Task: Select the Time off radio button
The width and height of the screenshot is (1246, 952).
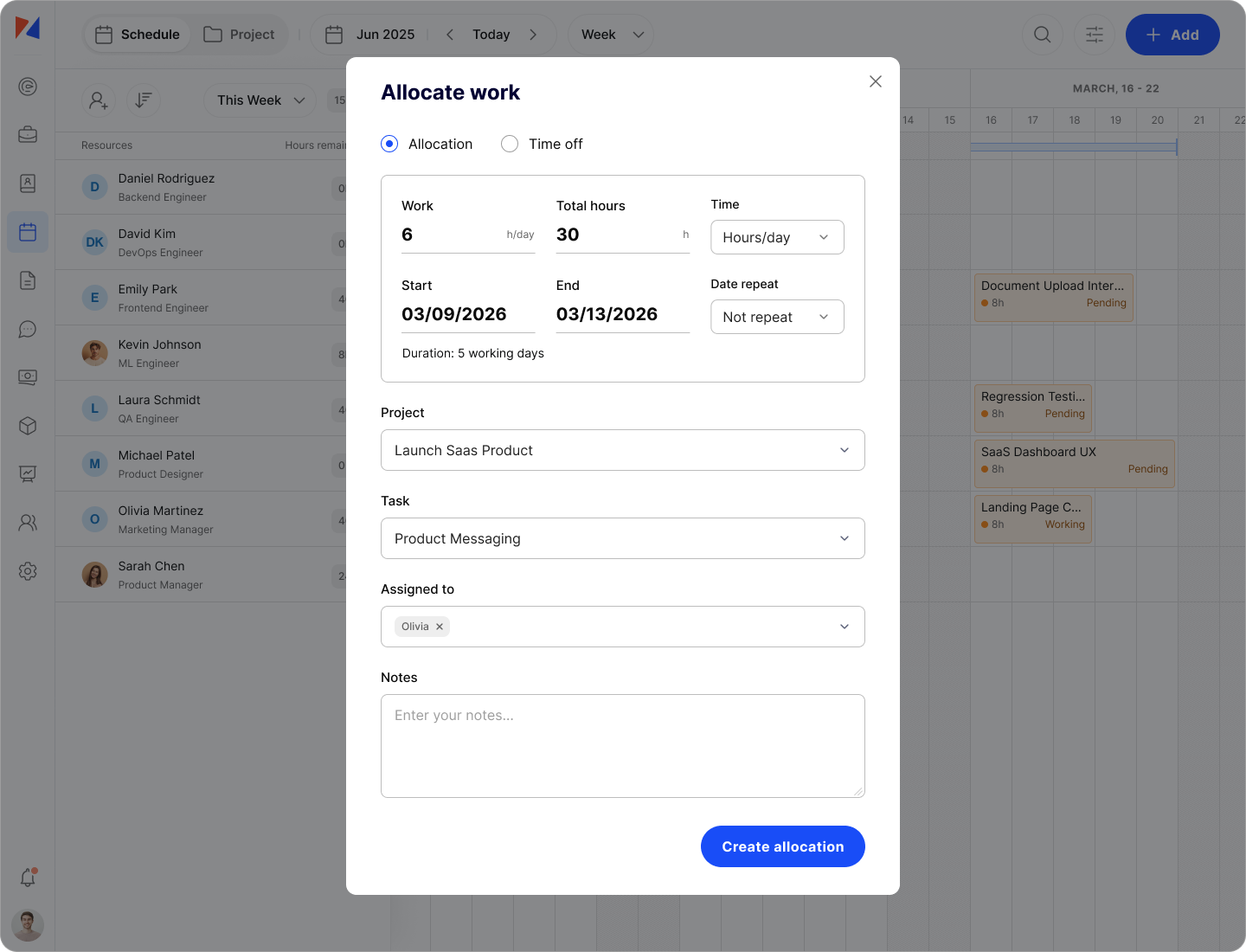Action: click(510, 144)
